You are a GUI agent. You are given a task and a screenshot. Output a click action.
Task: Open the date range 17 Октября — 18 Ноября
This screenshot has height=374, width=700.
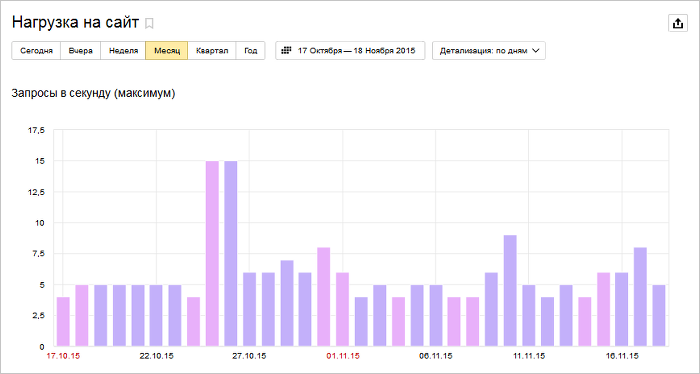[350, 50]
